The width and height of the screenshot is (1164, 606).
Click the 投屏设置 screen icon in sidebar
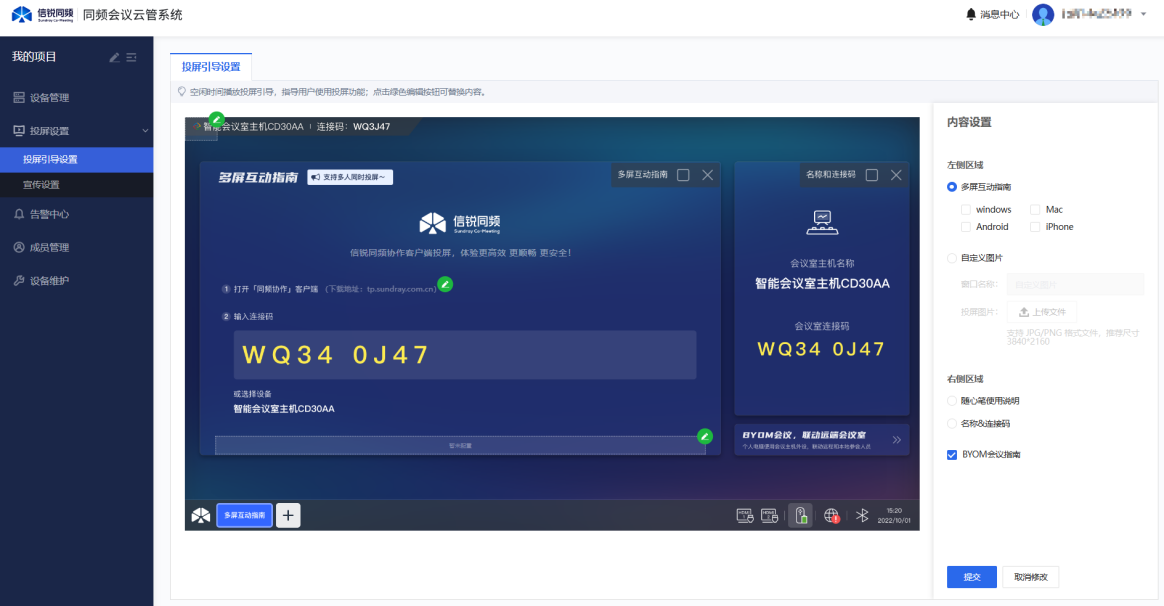19,131
